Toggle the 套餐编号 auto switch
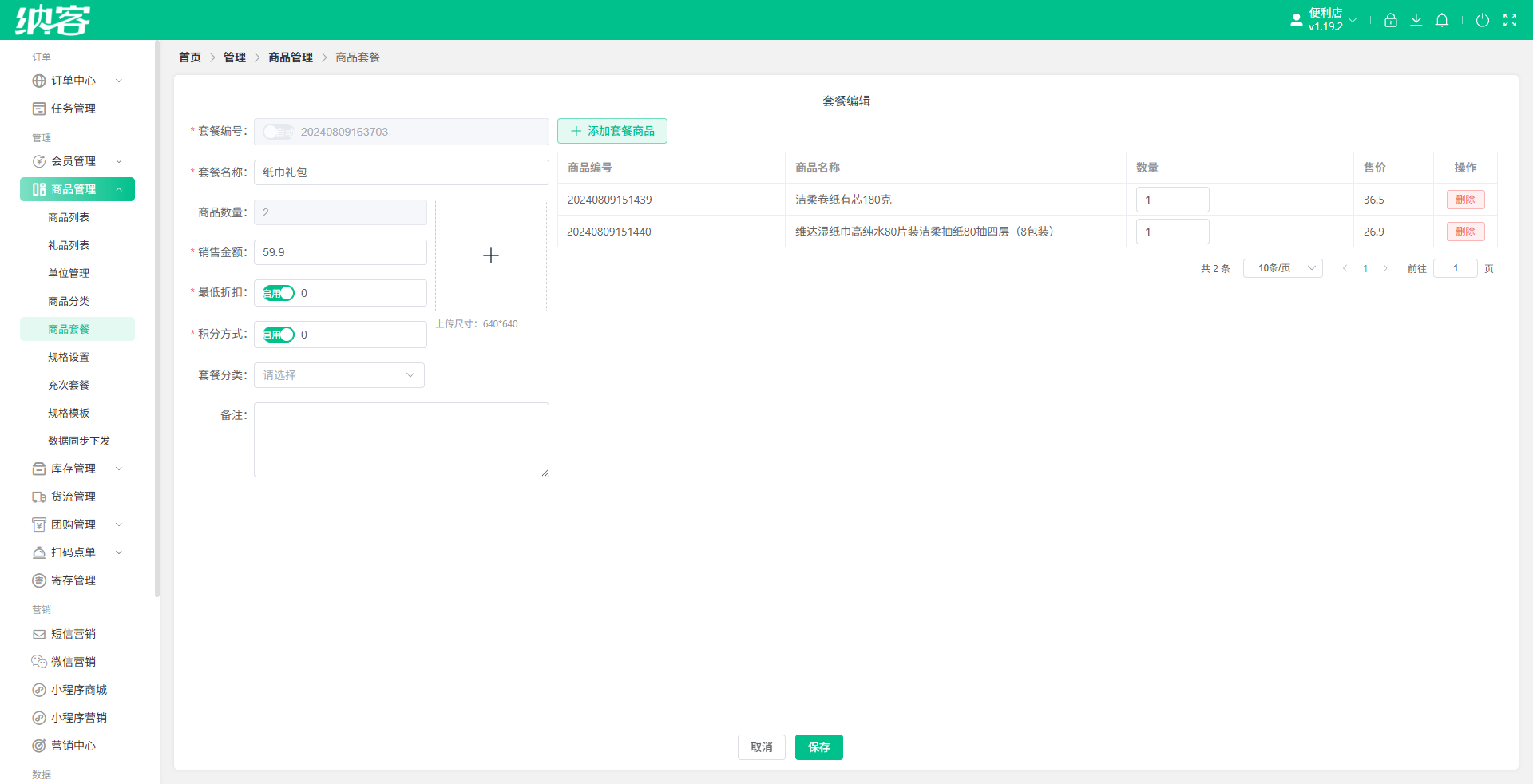 coord(279,132)
